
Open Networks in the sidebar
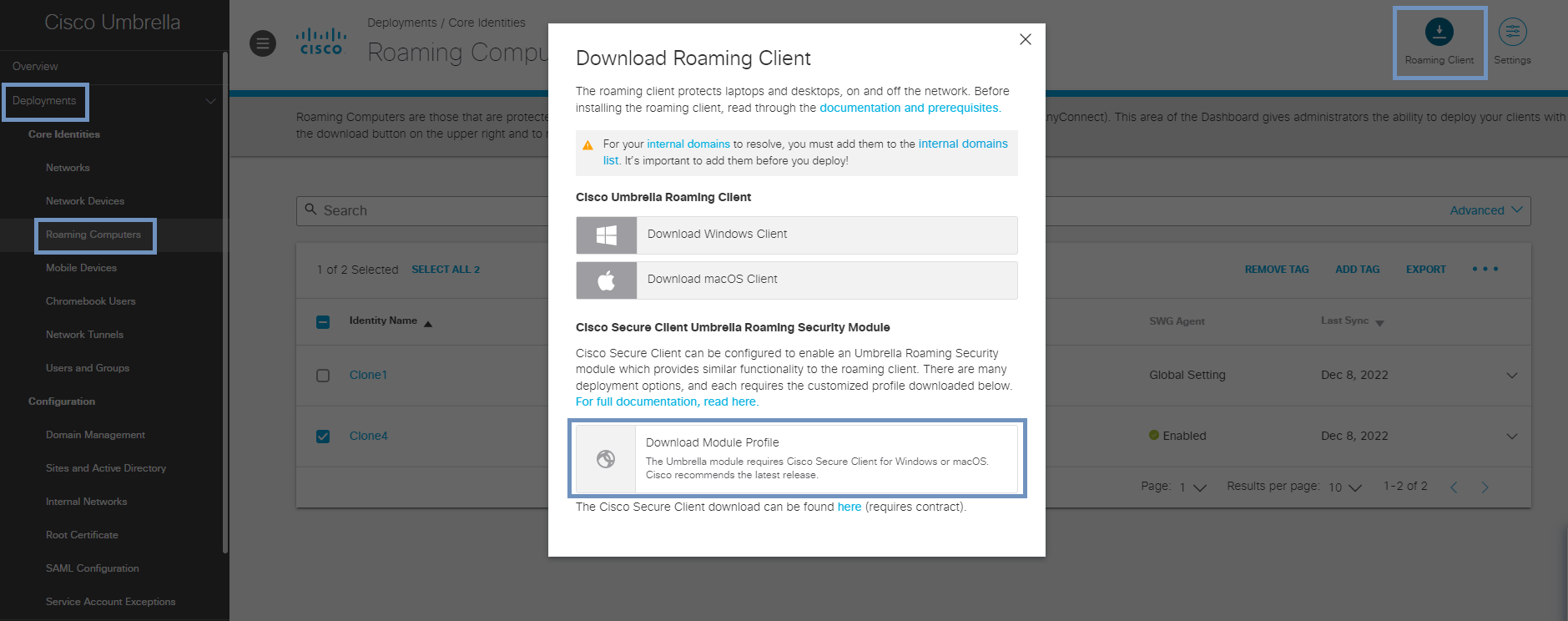click(68, 168)
